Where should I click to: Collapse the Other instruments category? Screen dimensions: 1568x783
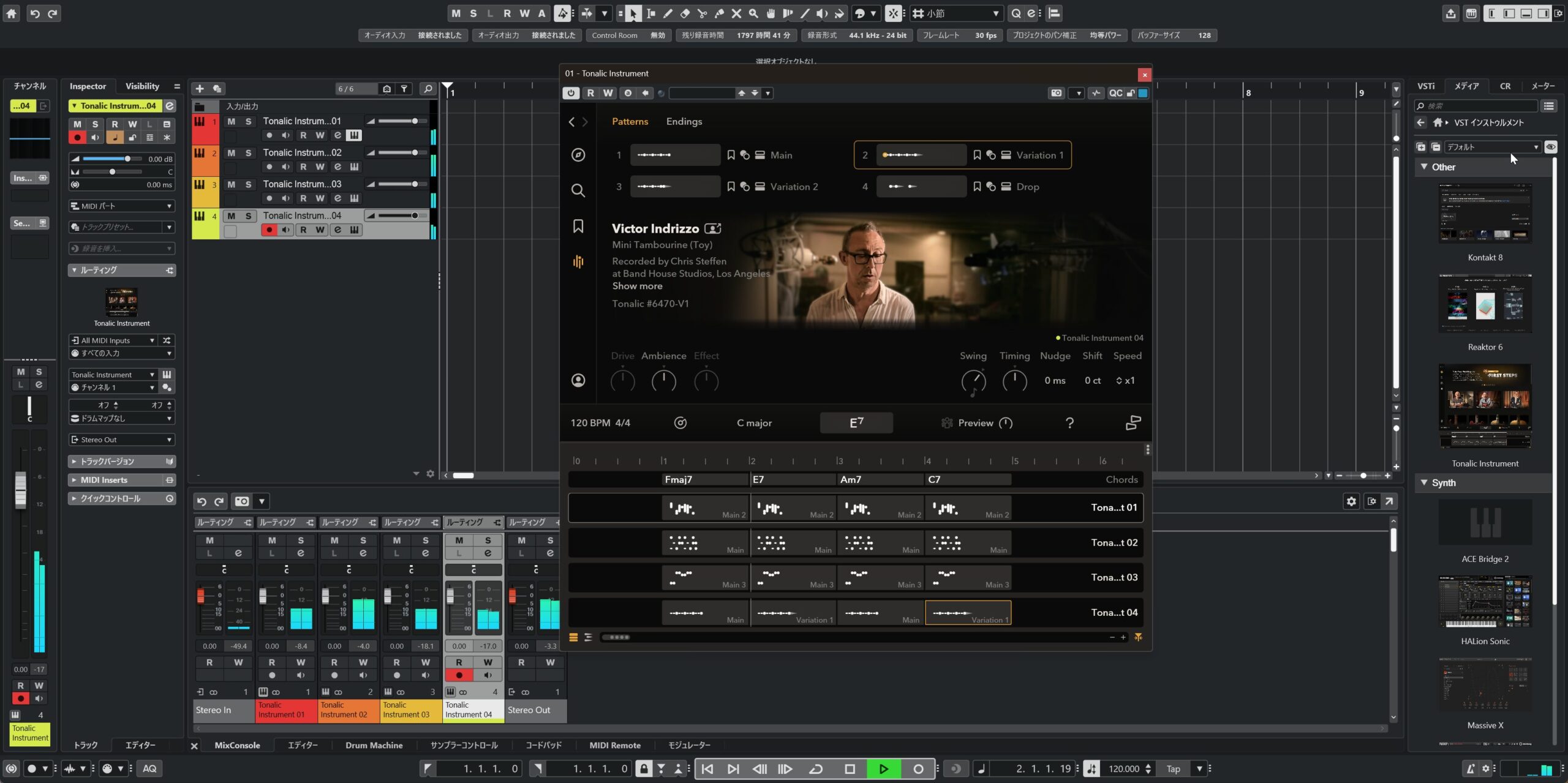click(1424, 167)
